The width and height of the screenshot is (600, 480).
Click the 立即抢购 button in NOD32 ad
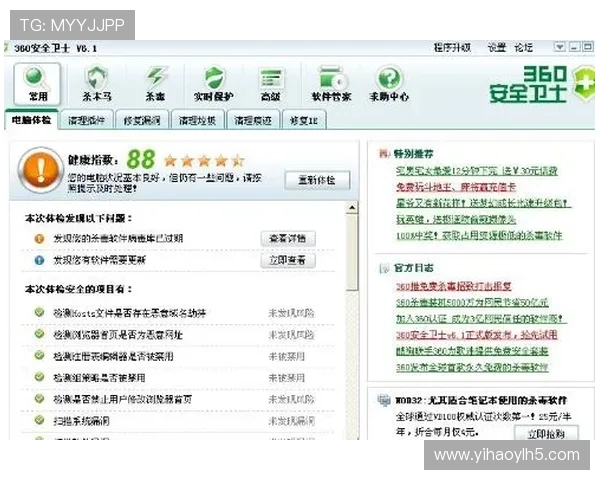[546, 433]
